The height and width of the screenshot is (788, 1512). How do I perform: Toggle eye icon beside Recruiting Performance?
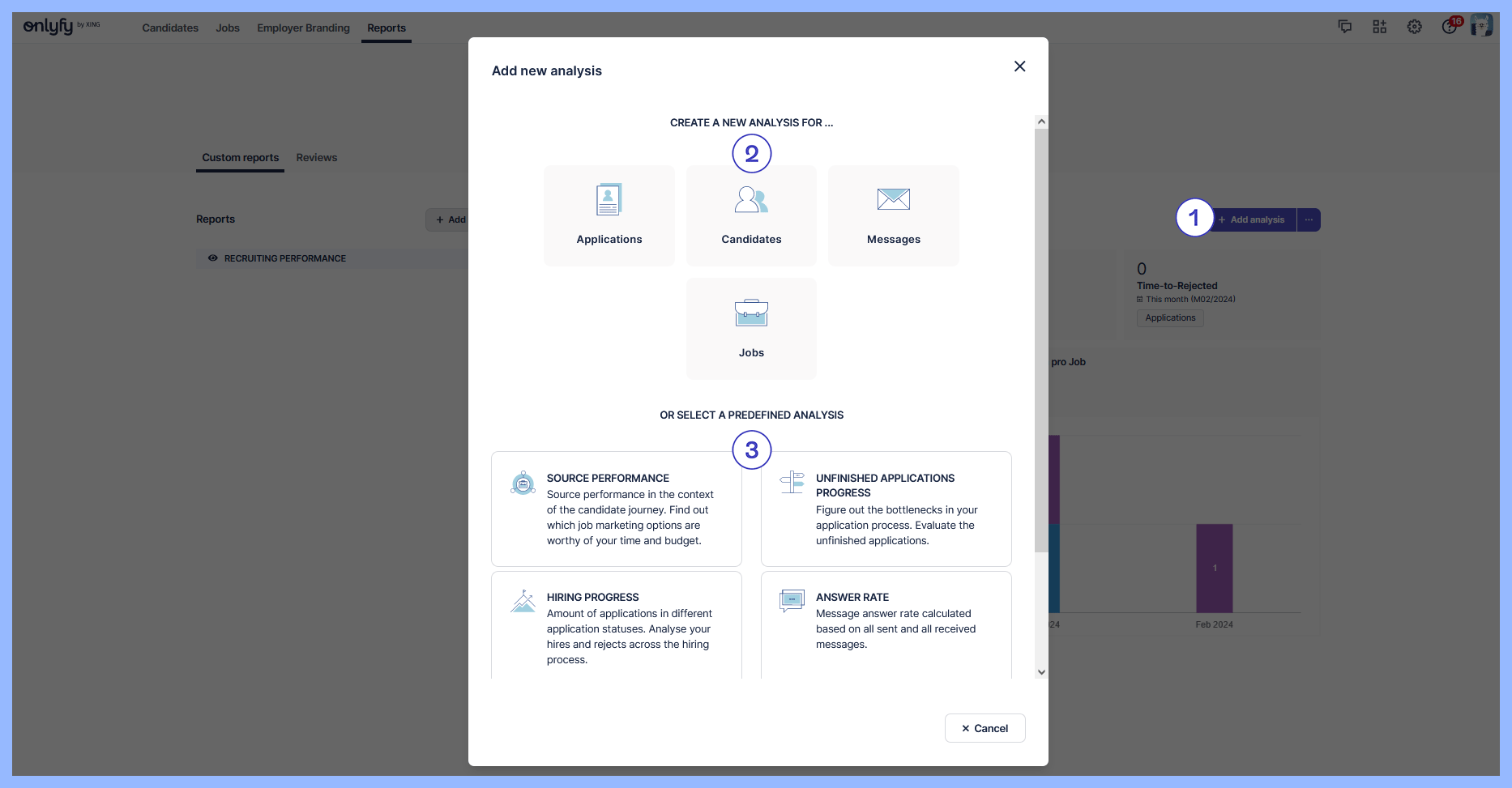[212, 258]
